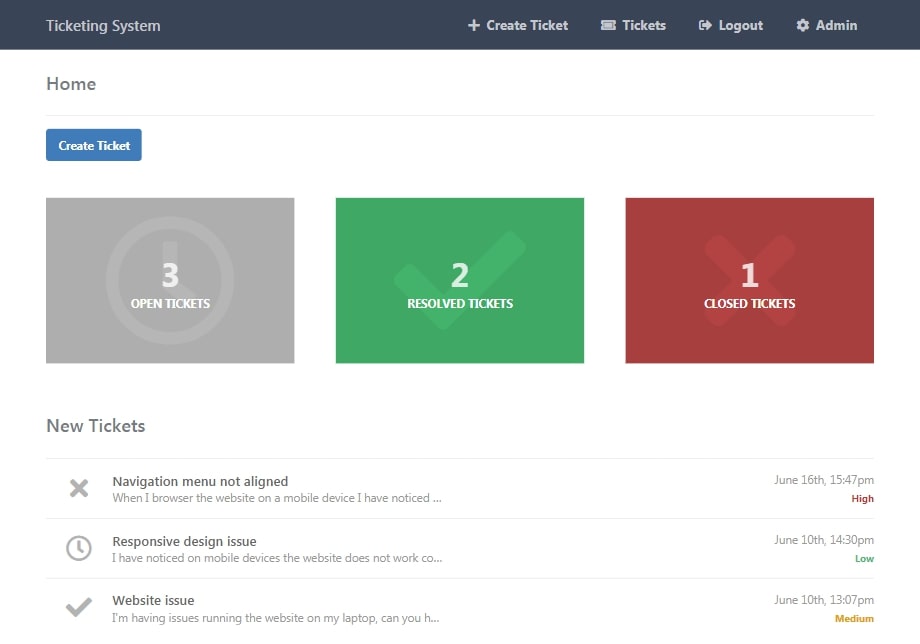Open the green Resolved Tickets card
The height and width of the screenshot is (644, 920).
pyautogui.click(x=459, y=280)
